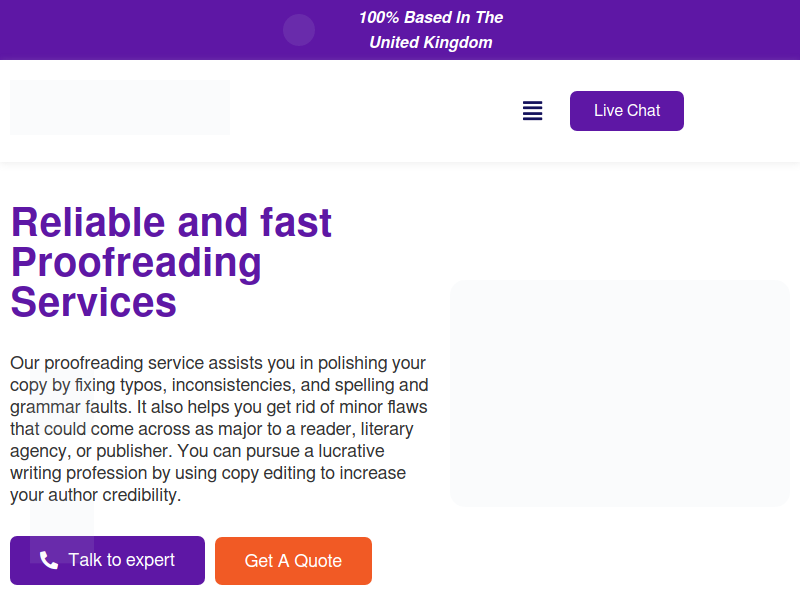Click the line 'grammar faults. It also helps'

coord(219,407)
